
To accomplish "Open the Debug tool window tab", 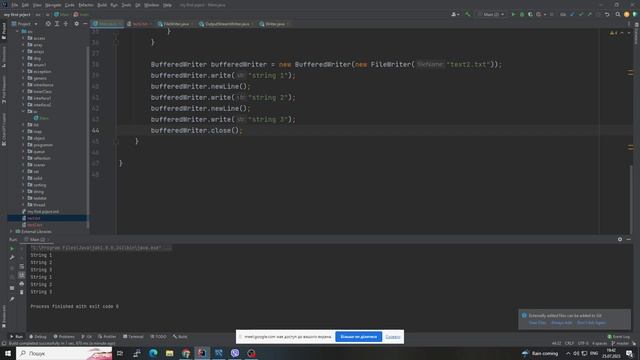I will tap(38, 337).
